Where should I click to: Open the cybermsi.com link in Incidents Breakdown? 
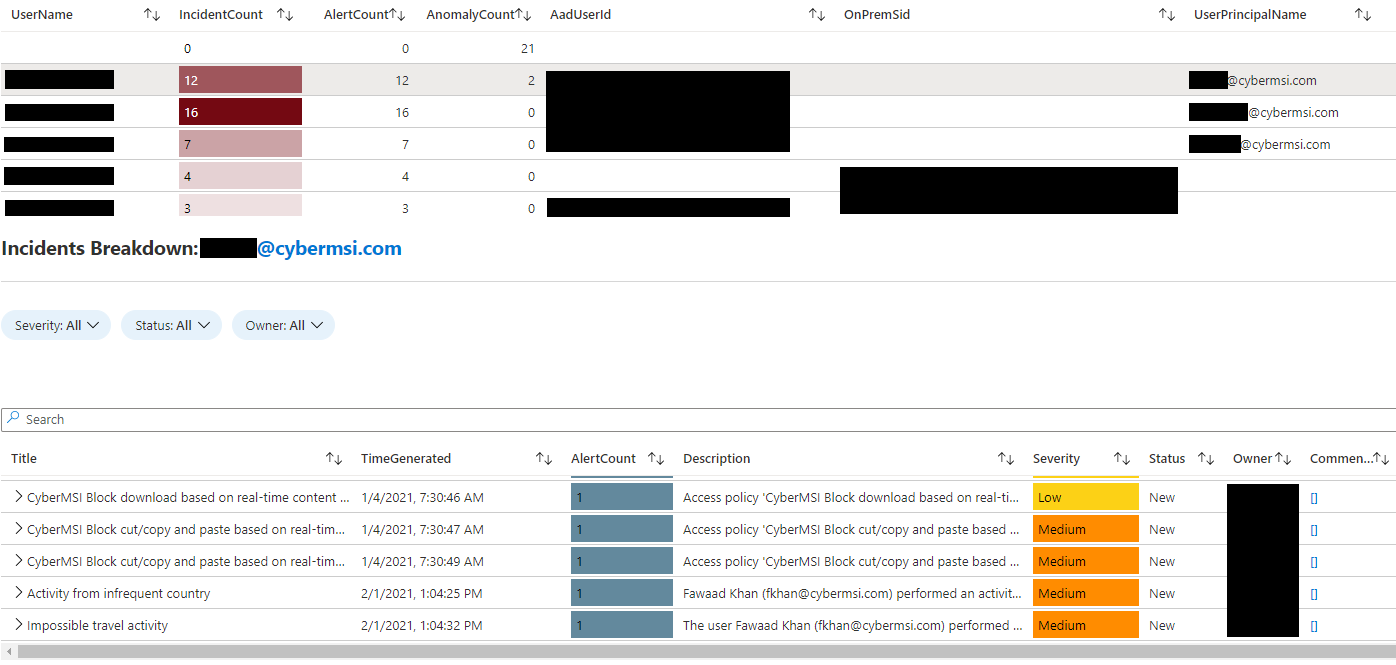(329, 249)
